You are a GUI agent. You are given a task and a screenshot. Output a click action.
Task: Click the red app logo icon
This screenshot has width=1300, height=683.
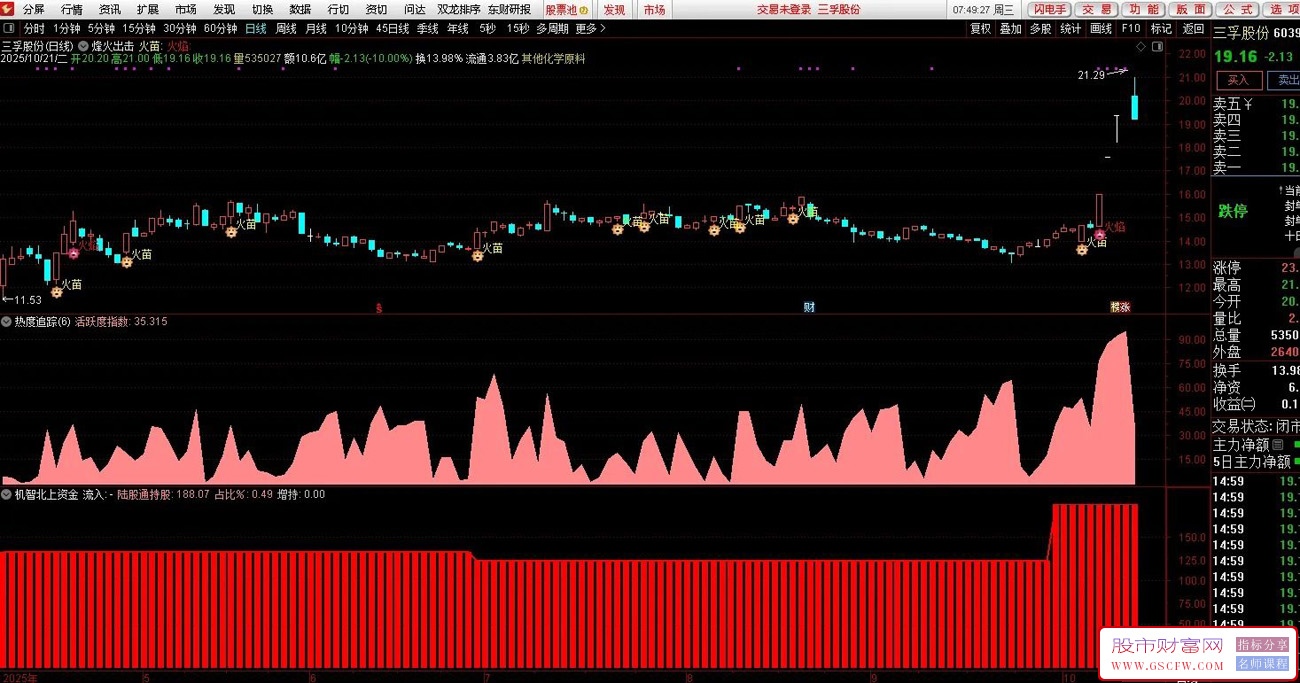[8, 9]
